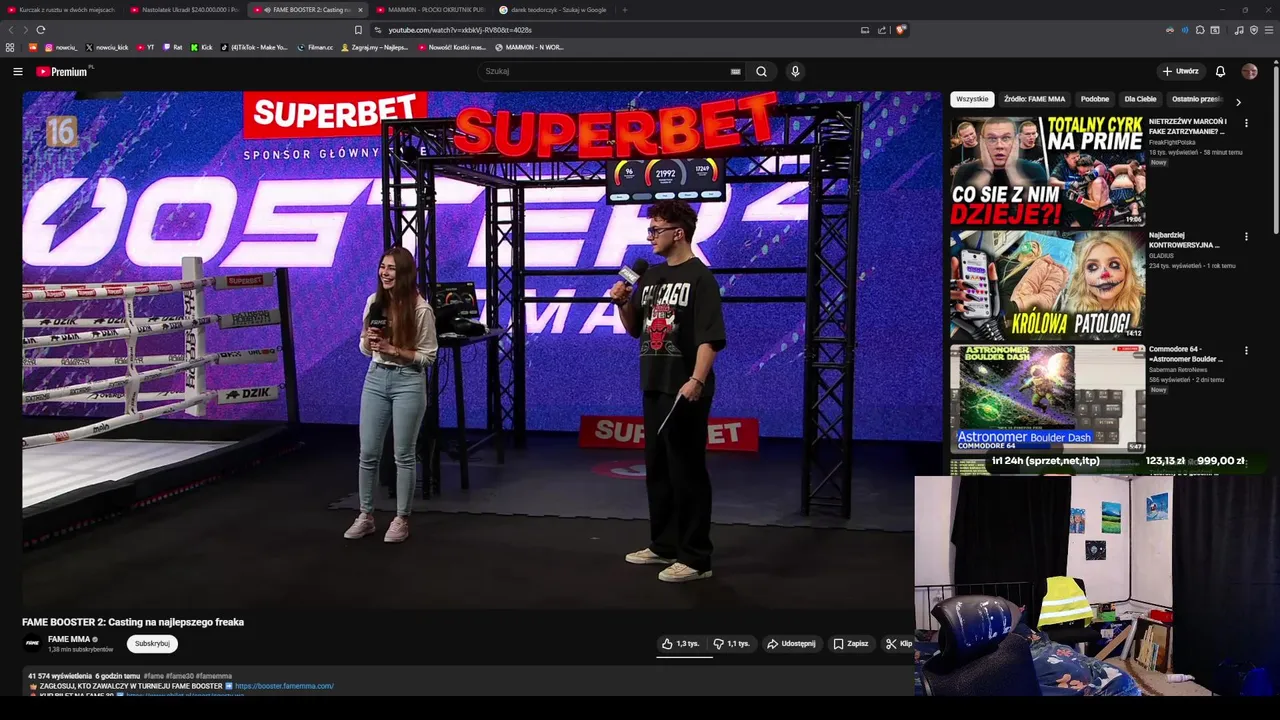Switch to darek teodorczyk Google tab

(554, 10)
